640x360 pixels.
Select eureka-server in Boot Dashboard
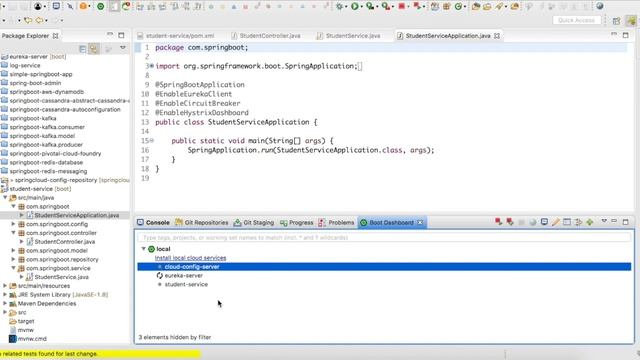coord(183,276)
